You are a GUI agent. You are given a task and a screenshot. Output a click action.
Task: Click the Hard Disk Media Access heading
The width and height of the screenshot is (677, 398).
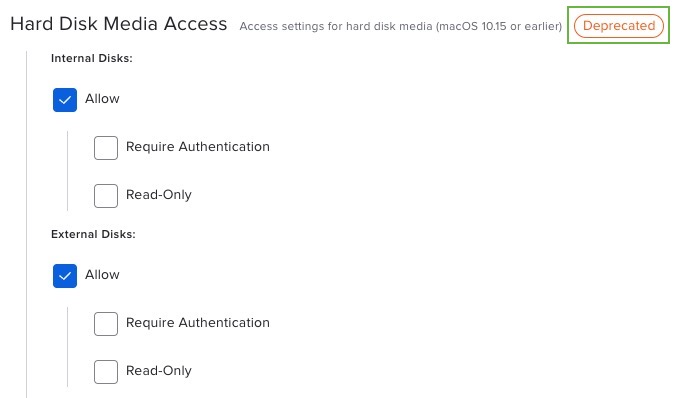(119, 24)
